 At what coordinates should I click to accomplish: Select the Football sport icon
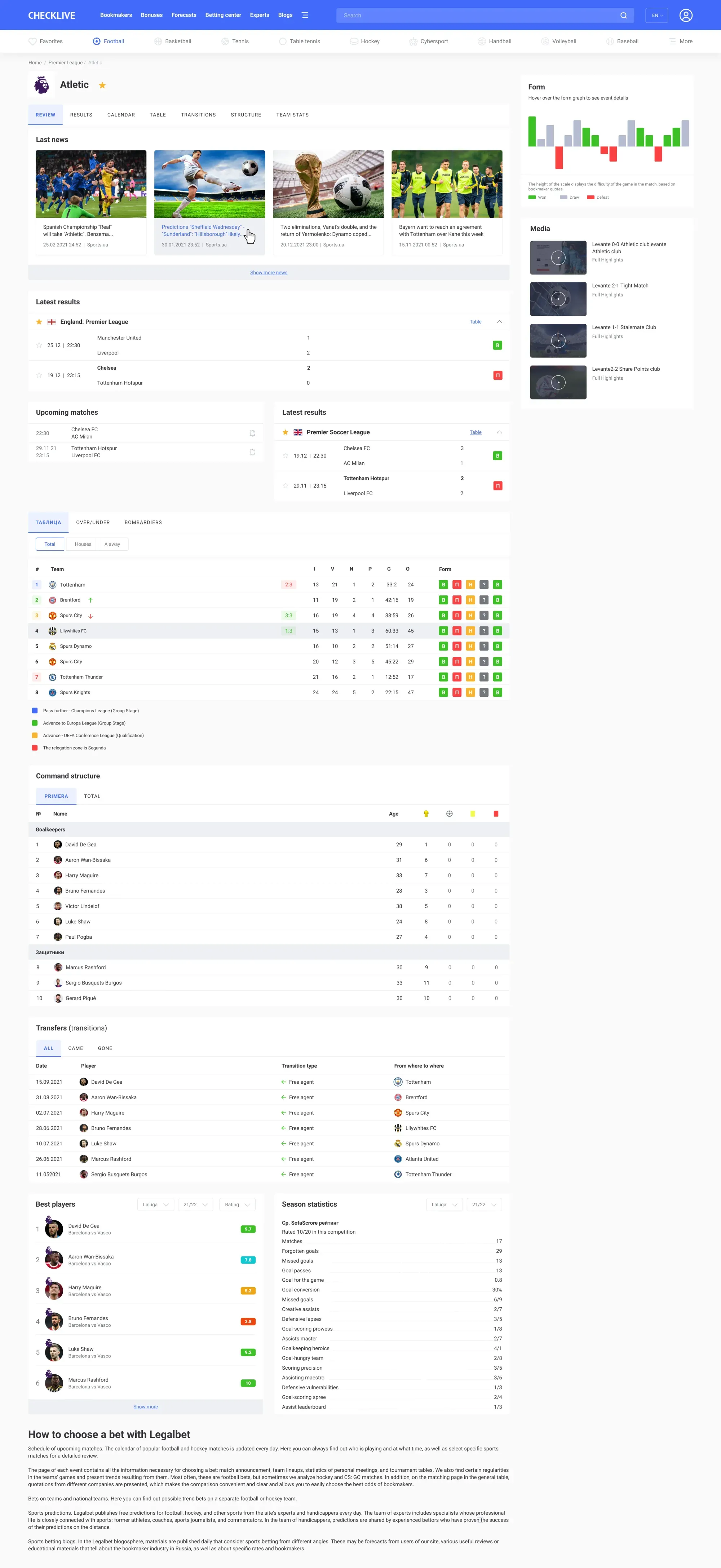pyautogui.click(x=96, y=41)
